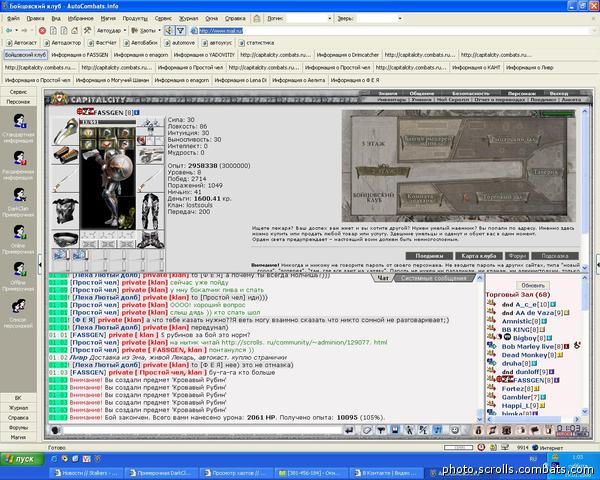This screenshot has height=480, width=600.
Task: Click the send message arrow icon in chat bar
Action: [349, 430]
